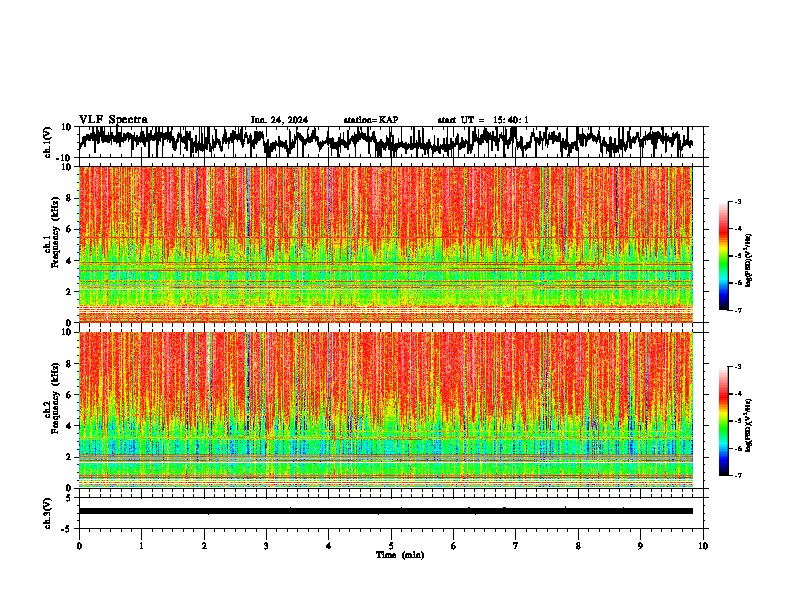Click the time axis tick label "10" at the right end
Image resolution: width=792 pixels, height=612 pixels.
pyautogui.click(x=703, y=546)
